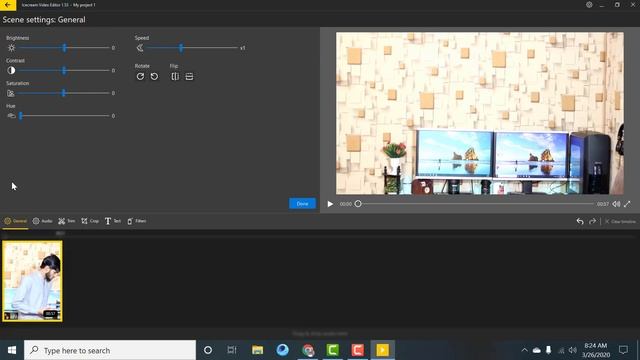
Task: Rotate the scene clockwise
Action: tap(140, 76)
